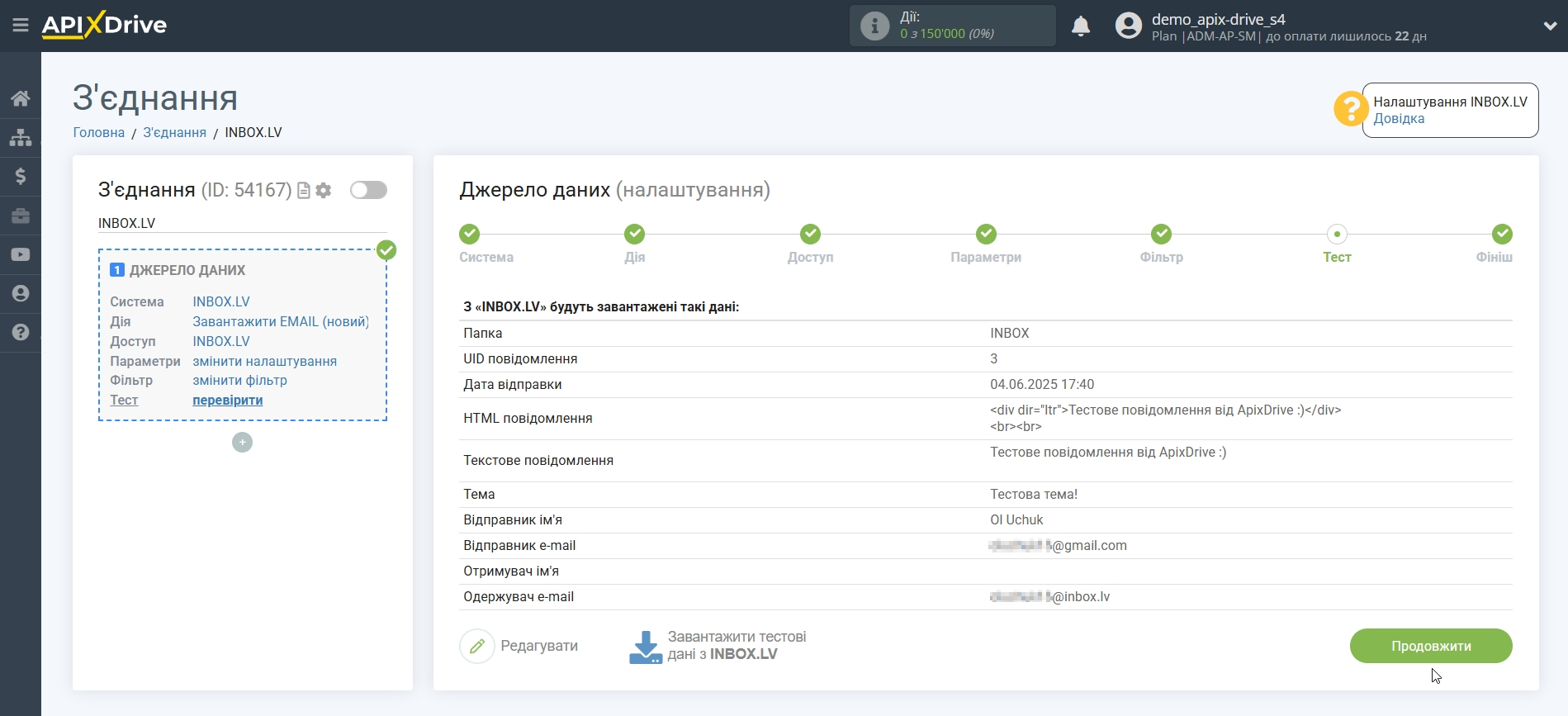
Task: Click the sender @gmail.com email value
Action: 1059,545
